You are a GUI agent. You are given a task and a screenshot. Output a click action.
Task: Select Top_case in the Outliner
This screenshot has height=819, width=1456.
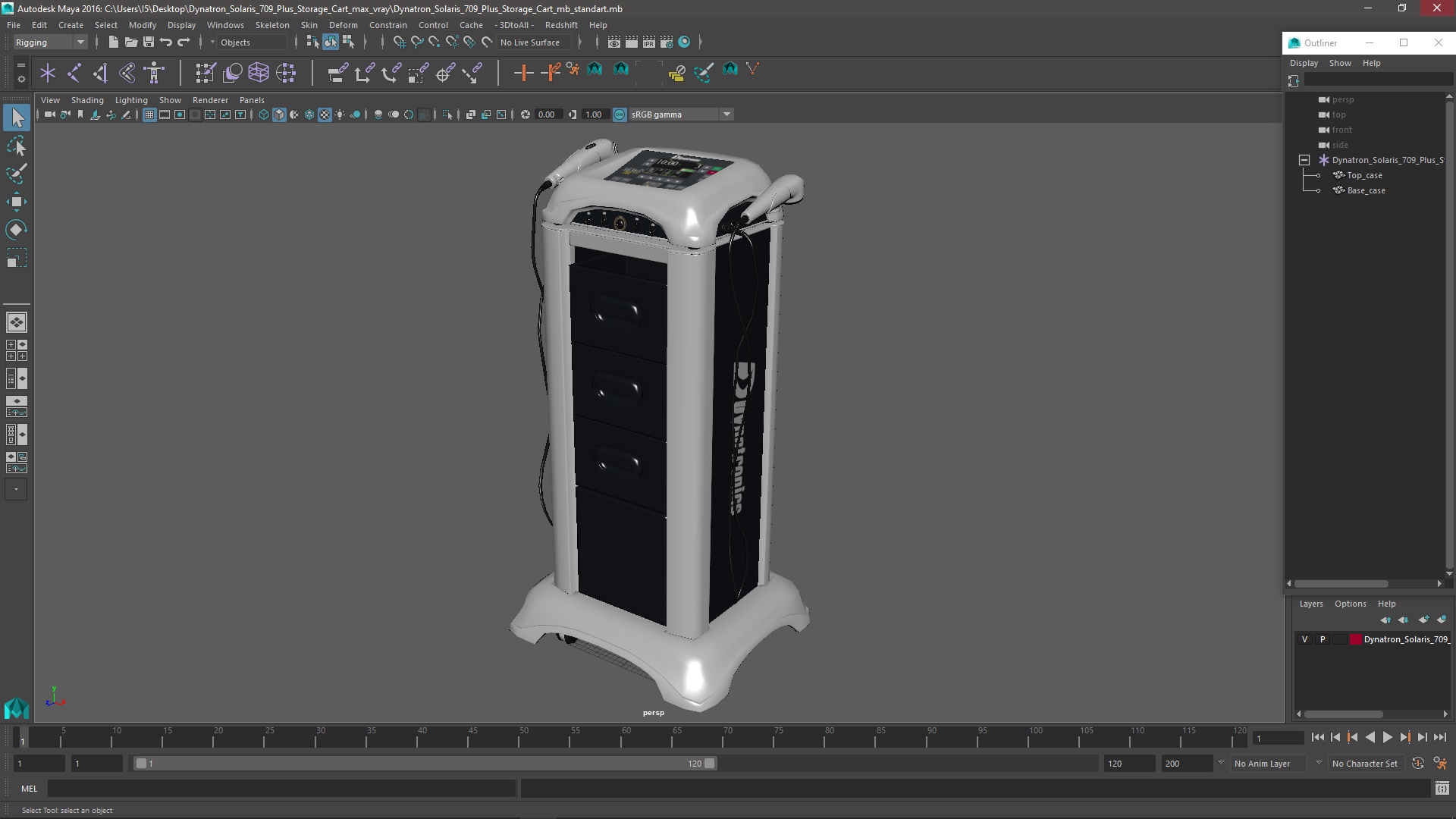coord(1364,175)
